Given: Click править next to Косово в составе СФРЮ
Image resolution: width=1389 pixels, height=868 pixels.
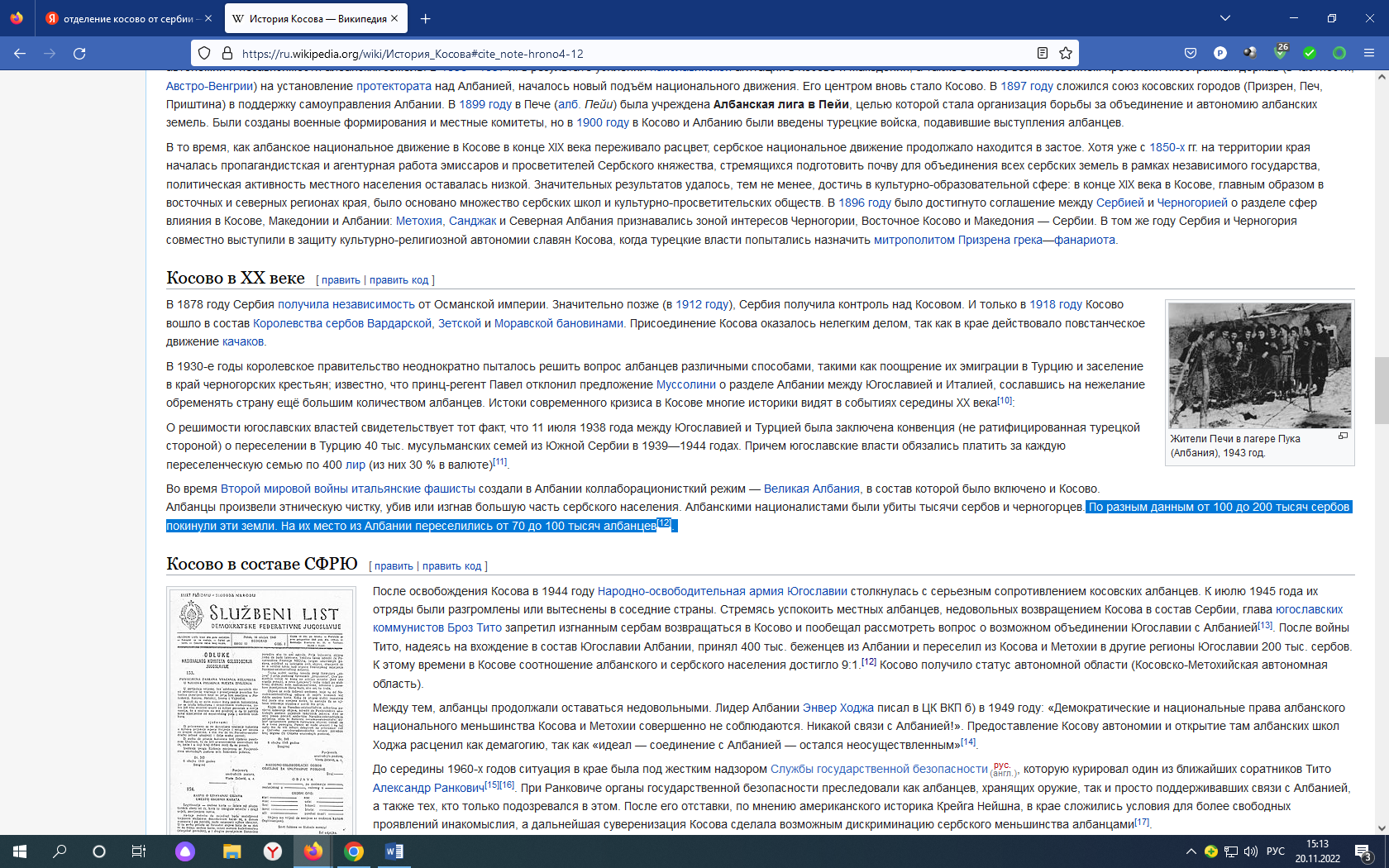Looking at the screenshot, I should pos(394,566).
